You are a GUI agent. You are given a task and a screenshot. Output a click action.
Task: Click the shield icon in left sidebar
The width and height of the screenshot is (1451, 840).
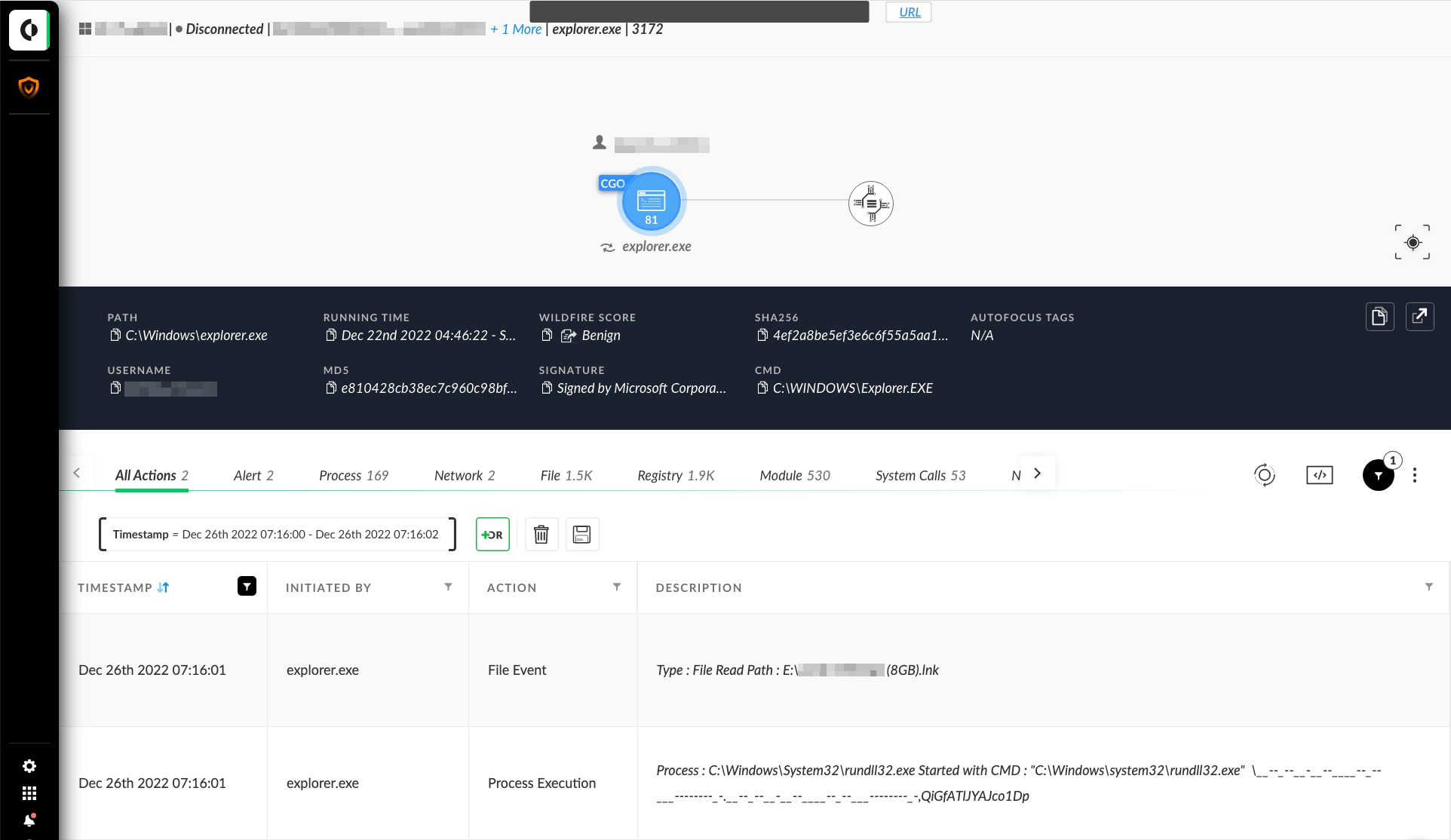pos(28,87)
